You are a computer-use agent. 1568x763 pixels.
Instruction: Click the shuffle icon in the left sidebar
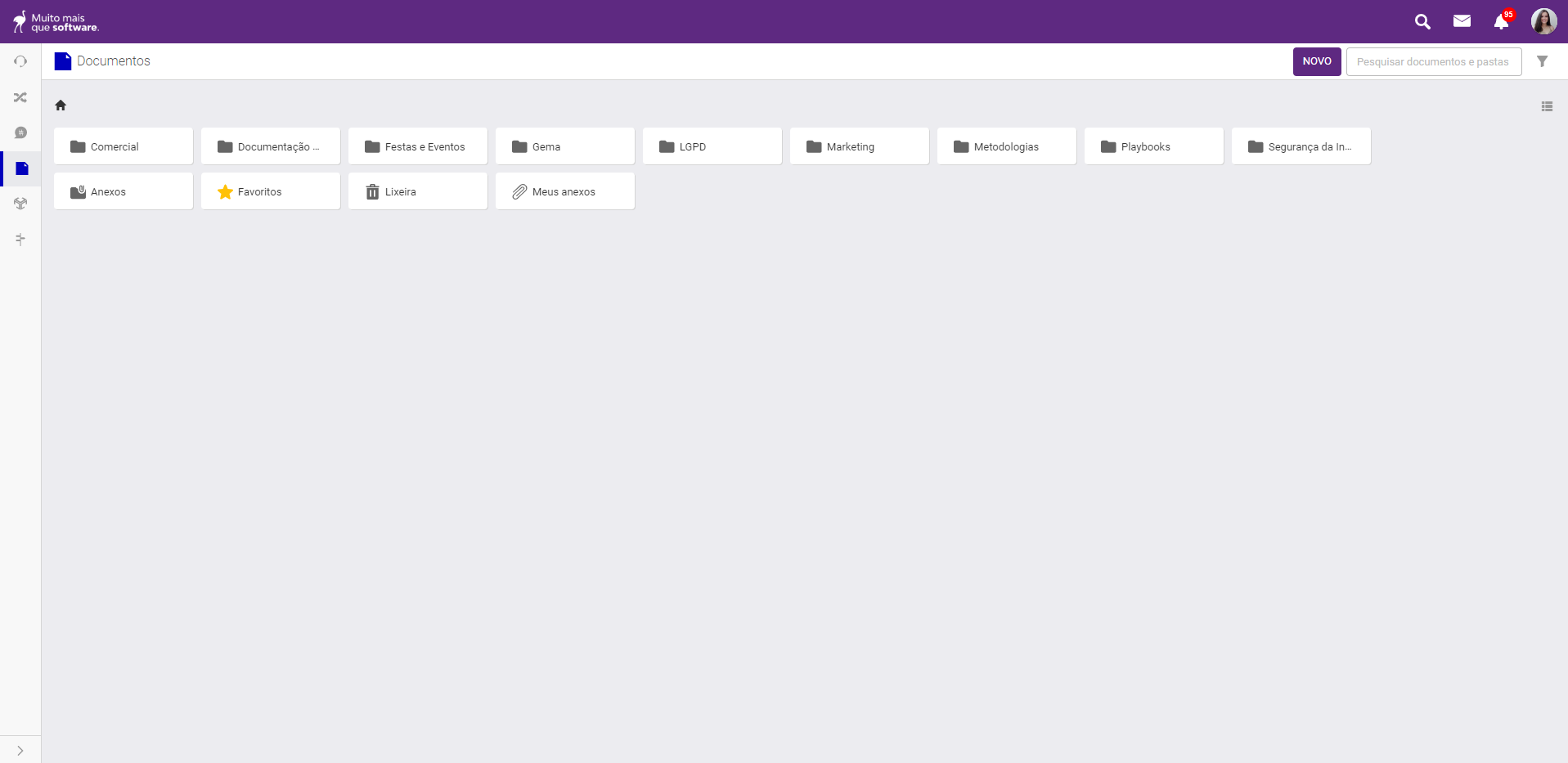coord(20,97)
